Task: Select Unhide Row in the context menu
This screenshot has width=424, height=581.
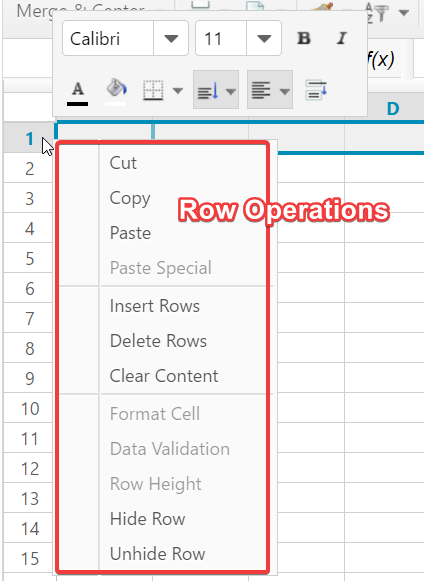Action: [x=158, y=554]
